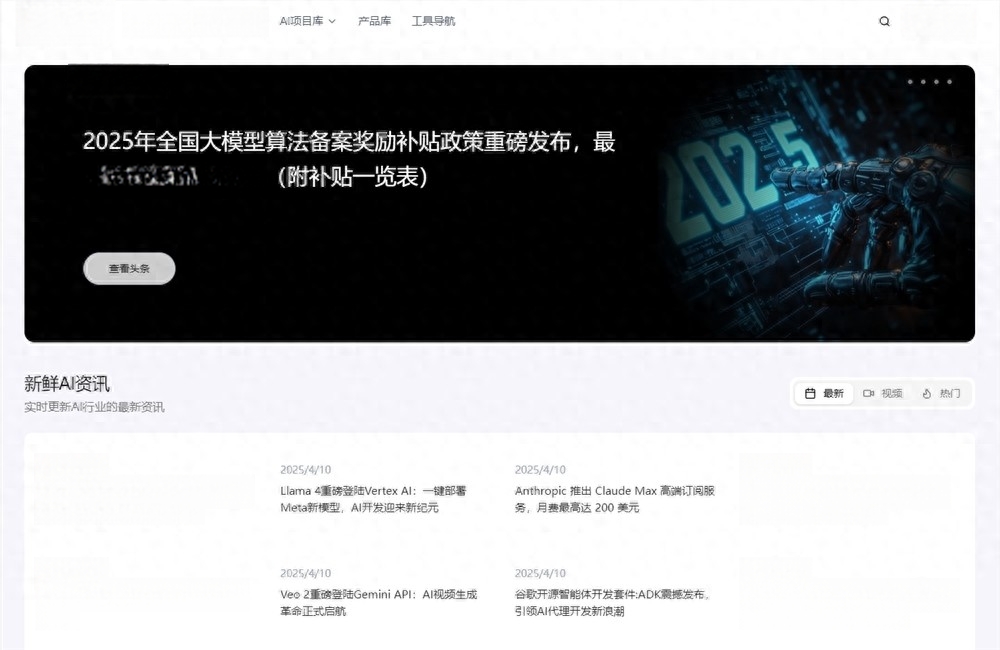Image resolution: width=1000 pixels, height=650 pixels.
Task: Open the Veo 2重磅登陆Gemini API article
Action: 379,603
